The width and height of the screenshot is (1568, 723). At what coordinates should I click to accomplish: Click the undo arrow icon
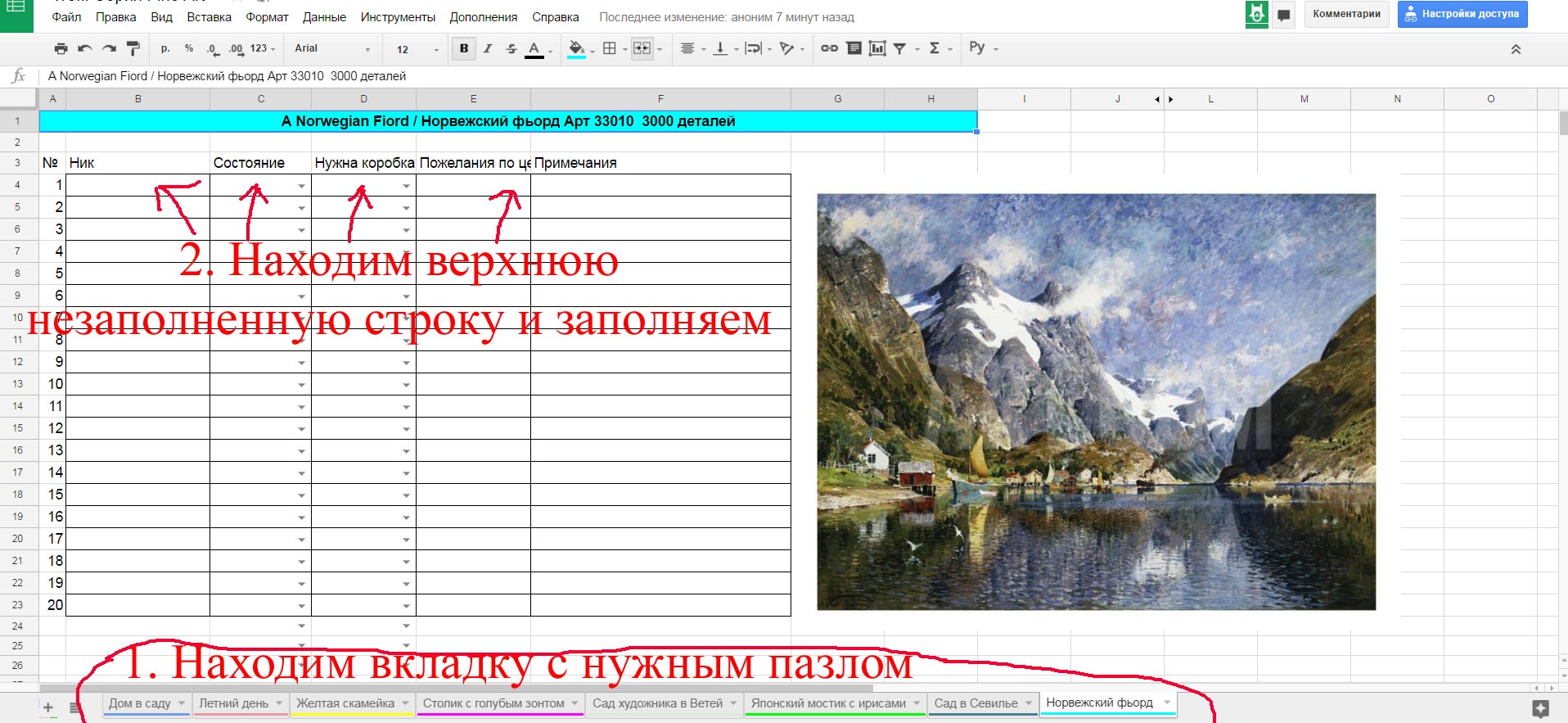tap(84, 49)
